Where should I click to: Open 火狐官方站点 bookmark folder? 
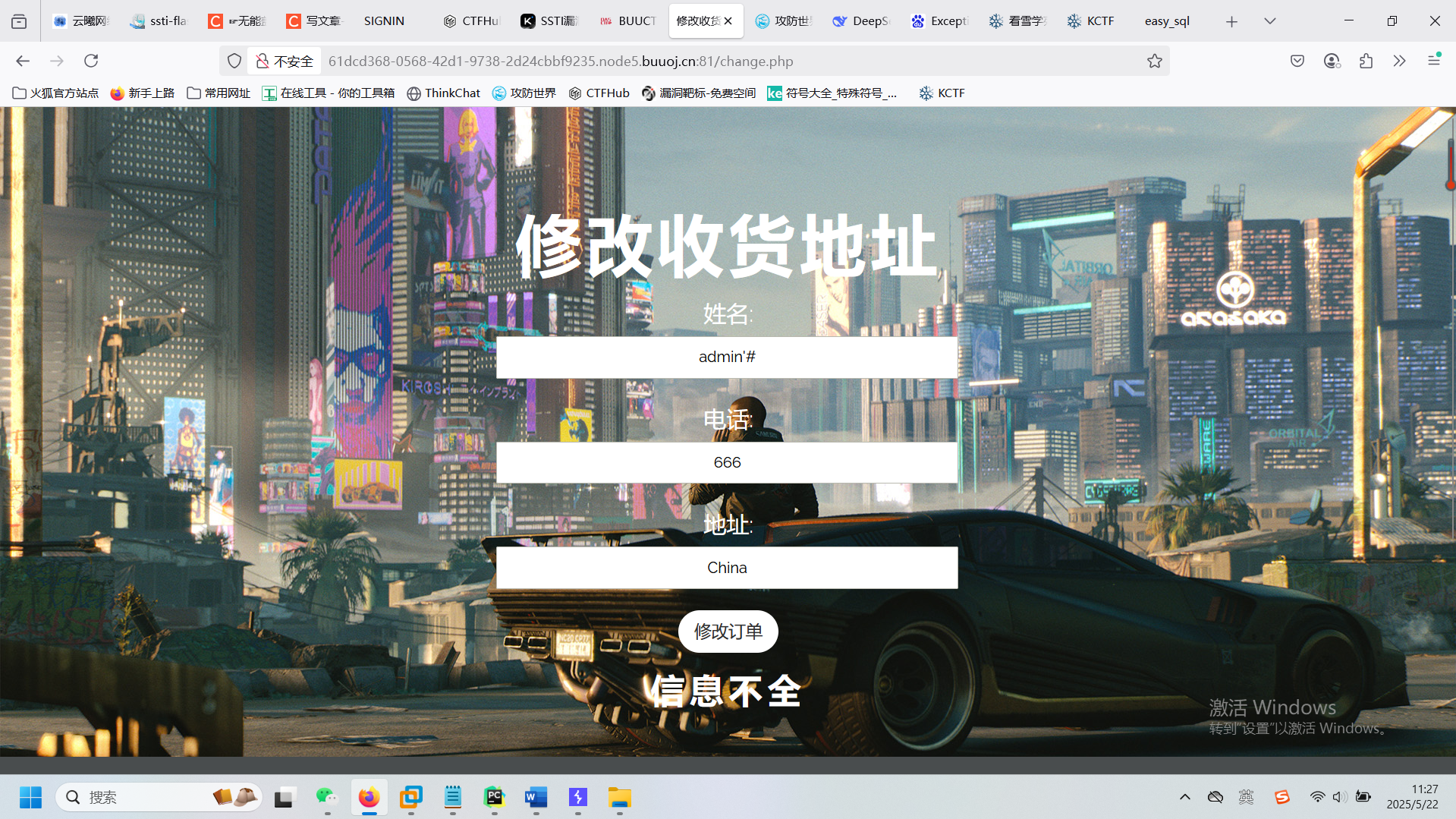click(x=55, y=93)
